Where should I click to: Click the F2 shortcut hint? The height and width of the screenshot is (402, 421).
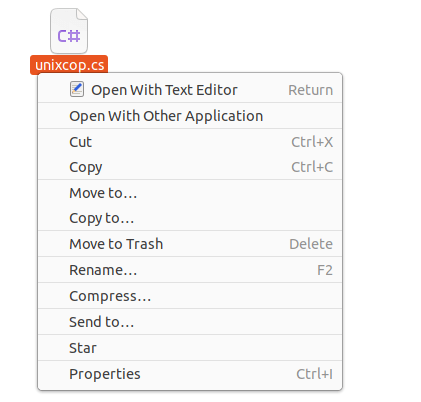(325, 270)
